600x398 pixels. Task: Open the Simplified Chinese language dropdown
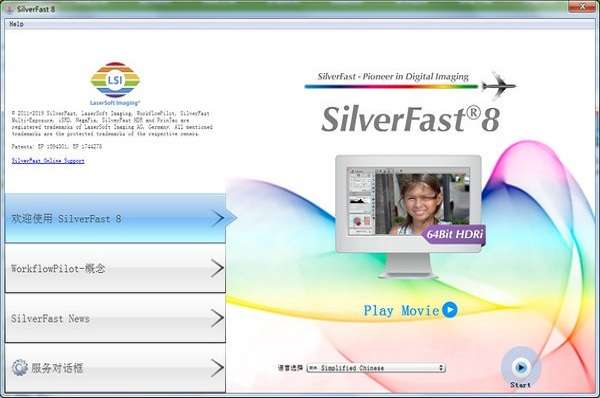[376, 368]
